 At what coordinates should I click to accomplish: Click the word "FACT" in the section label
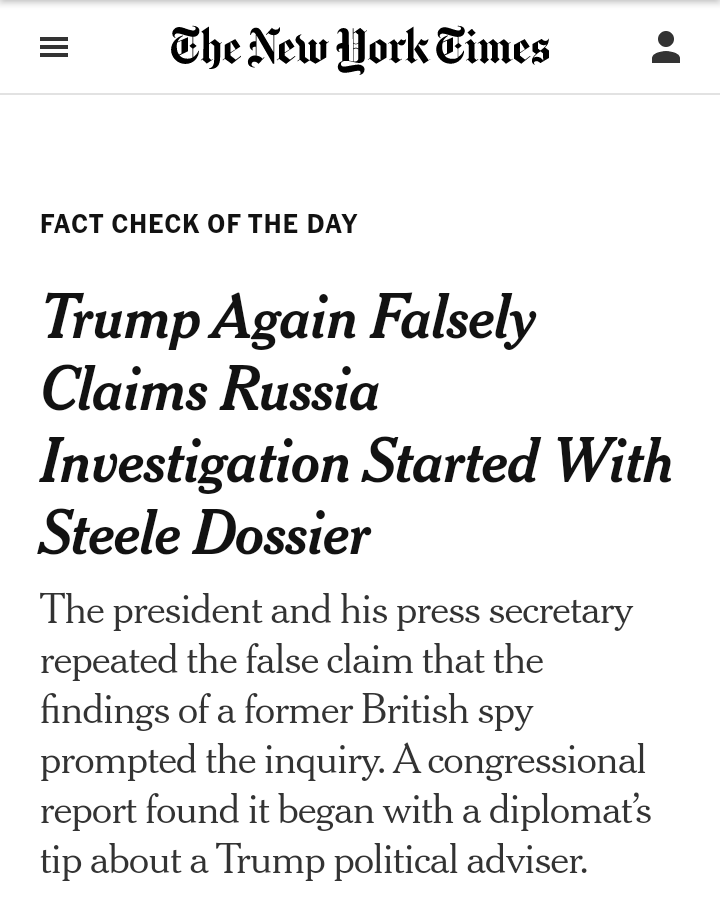point(72,224)
